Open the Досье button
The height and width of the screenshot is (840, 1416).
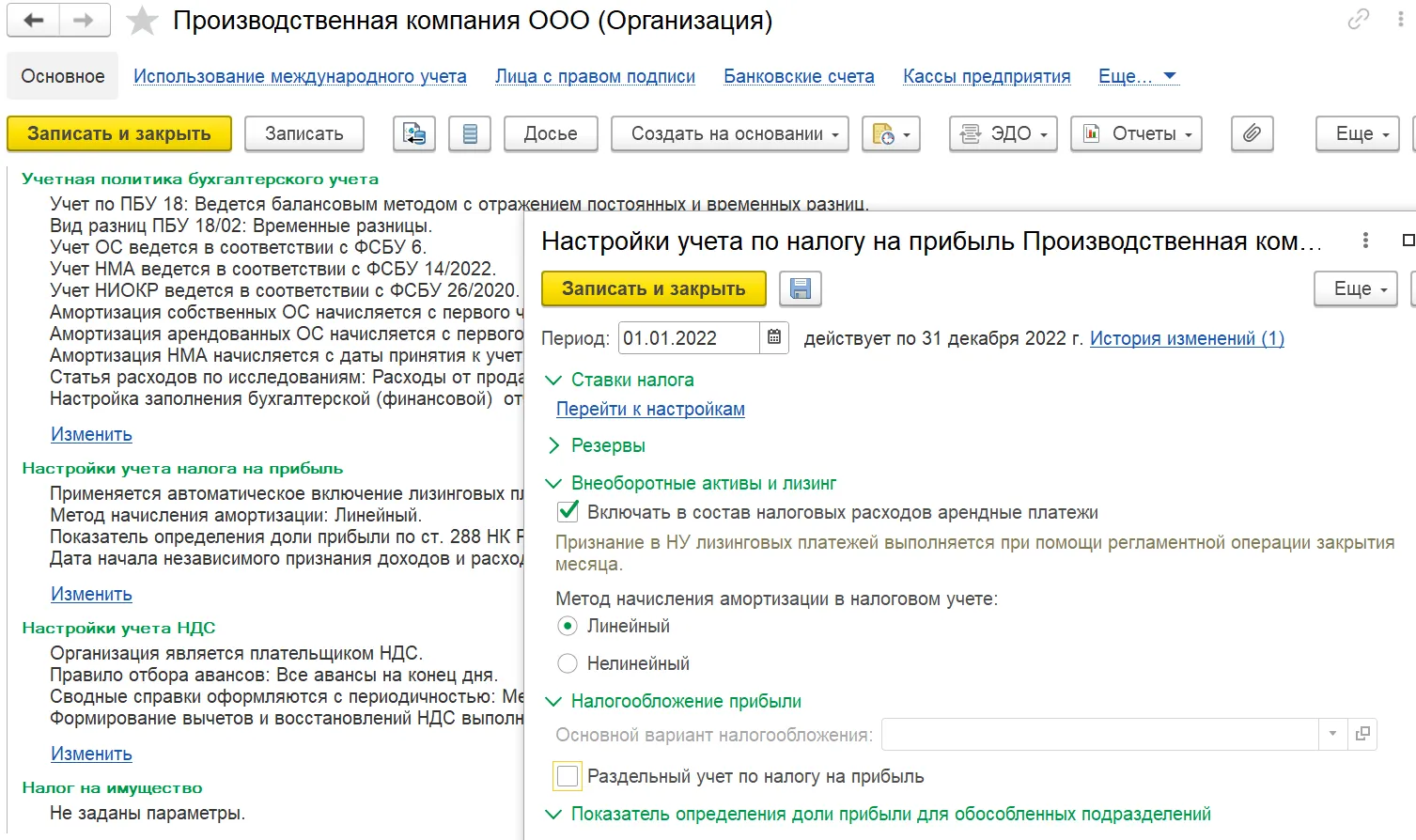551,134
